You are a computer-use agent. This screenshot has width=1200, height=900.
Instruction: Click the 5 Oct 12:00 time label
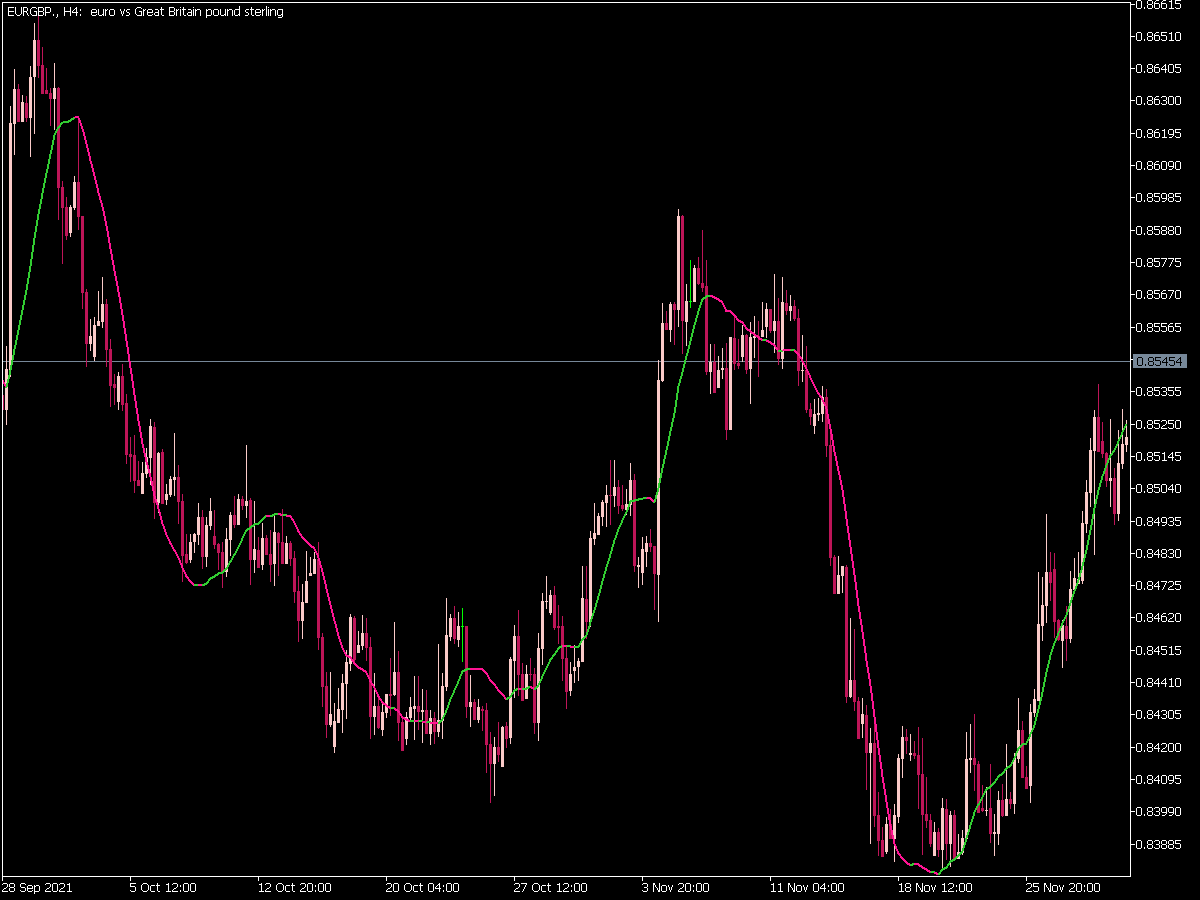tap(163, 887)
